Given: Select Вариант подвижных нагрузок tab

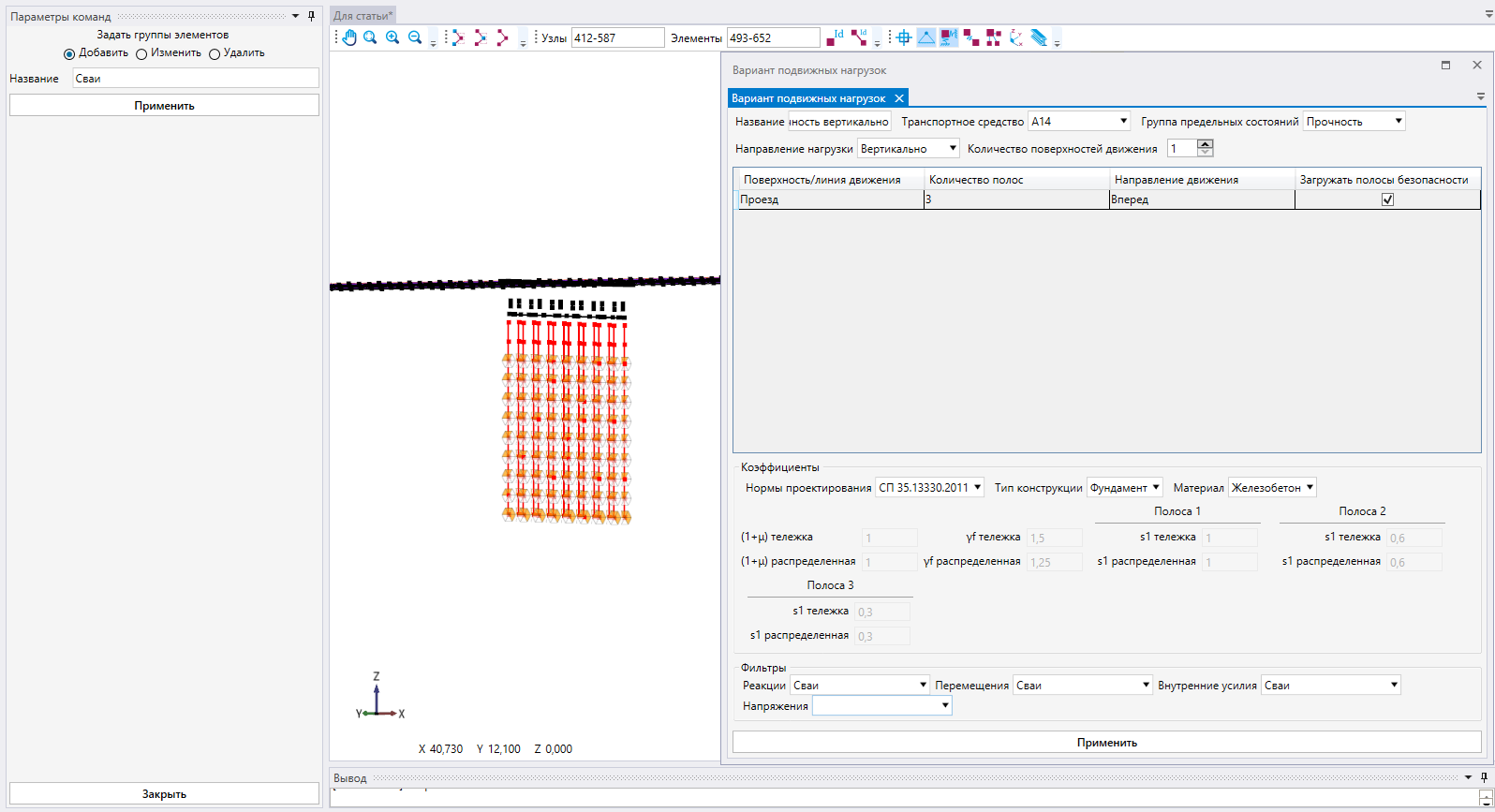Looking at the screenshot, I should click(808, 98).
